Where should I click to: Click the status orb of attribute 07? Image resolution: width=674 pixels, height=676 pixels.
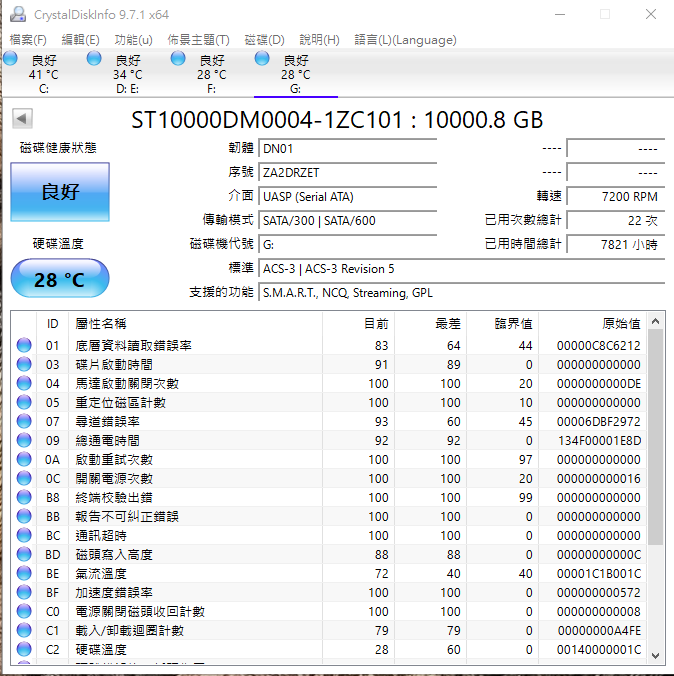tap(24, 421)
